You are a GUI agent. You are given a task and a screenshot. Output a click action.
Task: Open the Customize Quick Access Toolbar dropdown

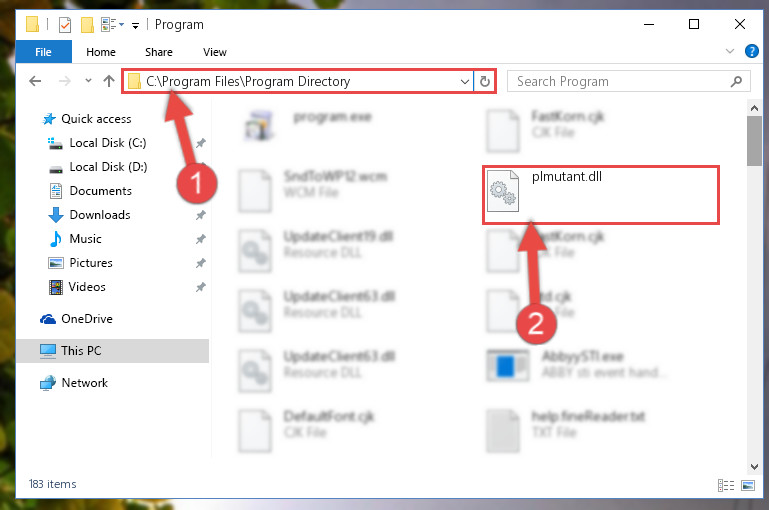pos(135,26)
